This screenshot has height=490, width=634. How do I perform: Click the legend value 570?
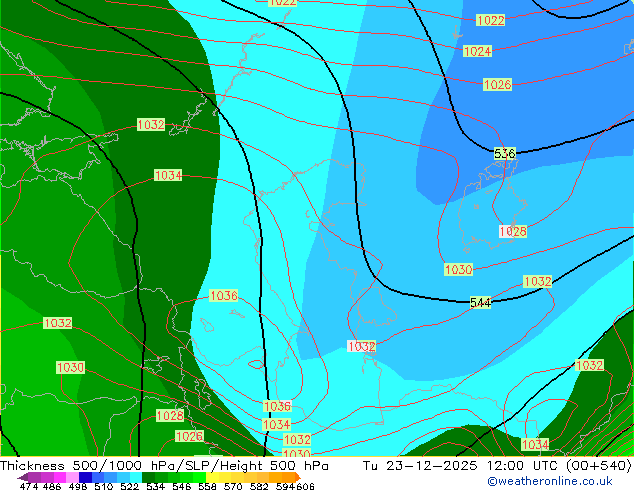233,486
